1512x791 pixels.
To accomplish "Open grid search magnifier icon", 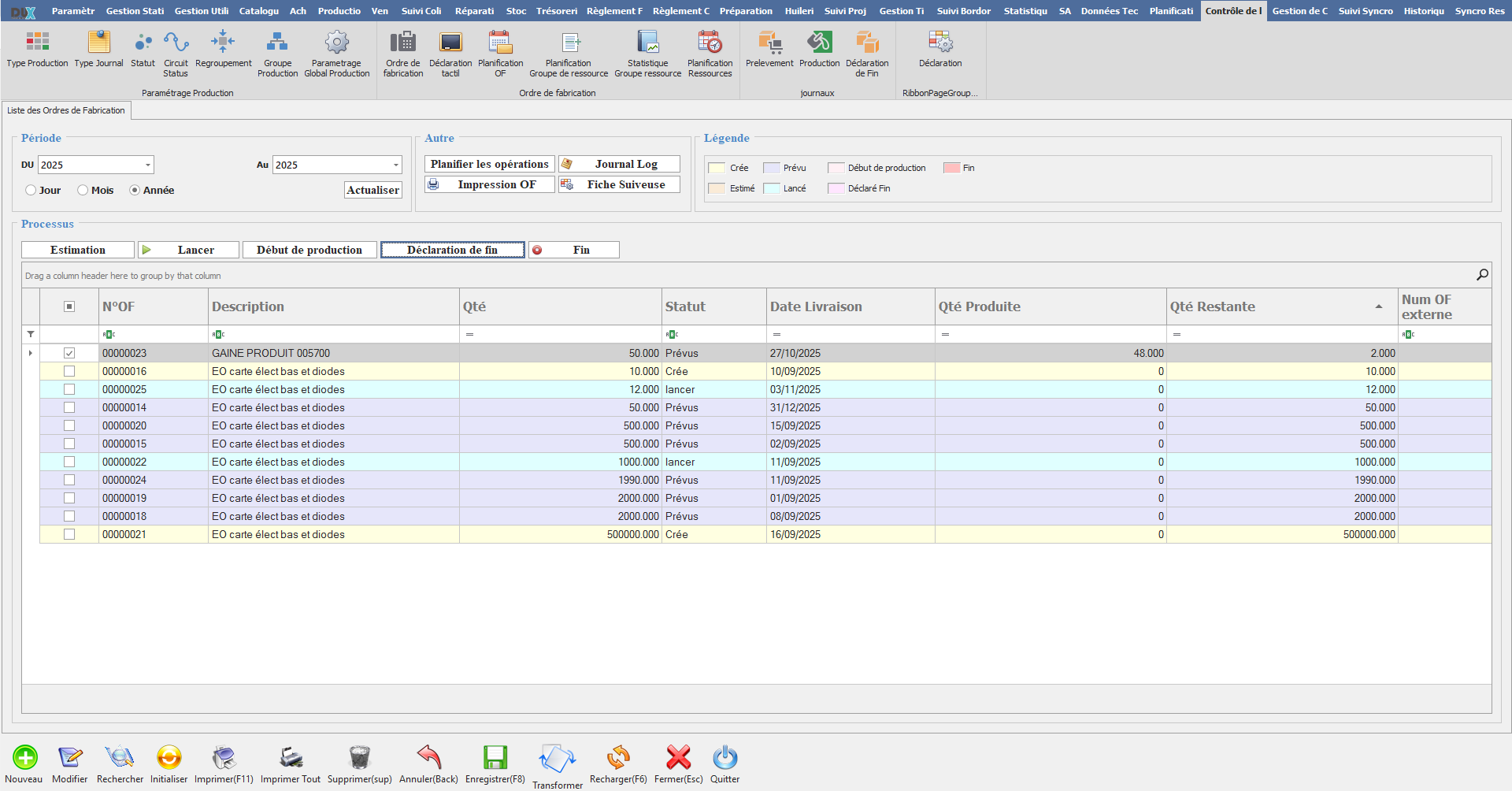I will pyautogui.click(x=1482, y=274).
